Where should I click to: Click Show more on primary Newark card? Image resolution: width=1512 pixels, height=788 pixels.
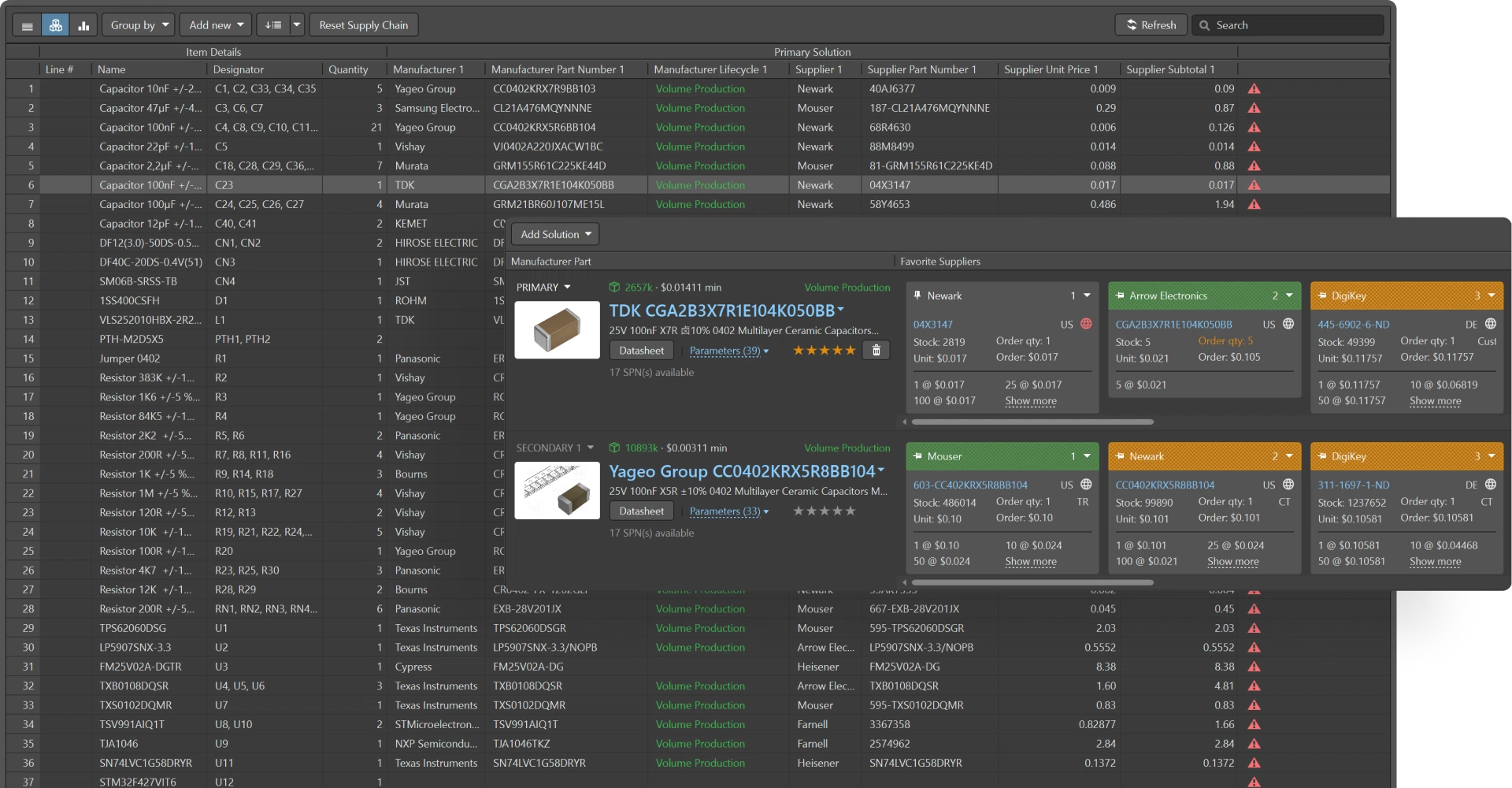coord(1031,401)
